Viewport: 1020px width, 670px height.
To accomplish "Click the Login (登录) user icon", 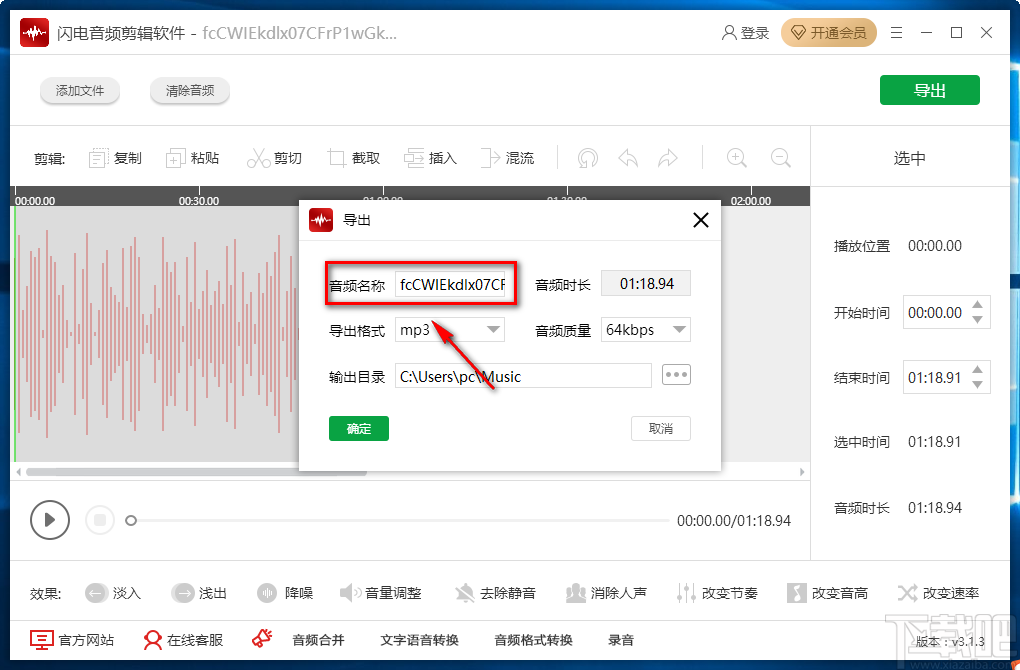I will [745, 33].
